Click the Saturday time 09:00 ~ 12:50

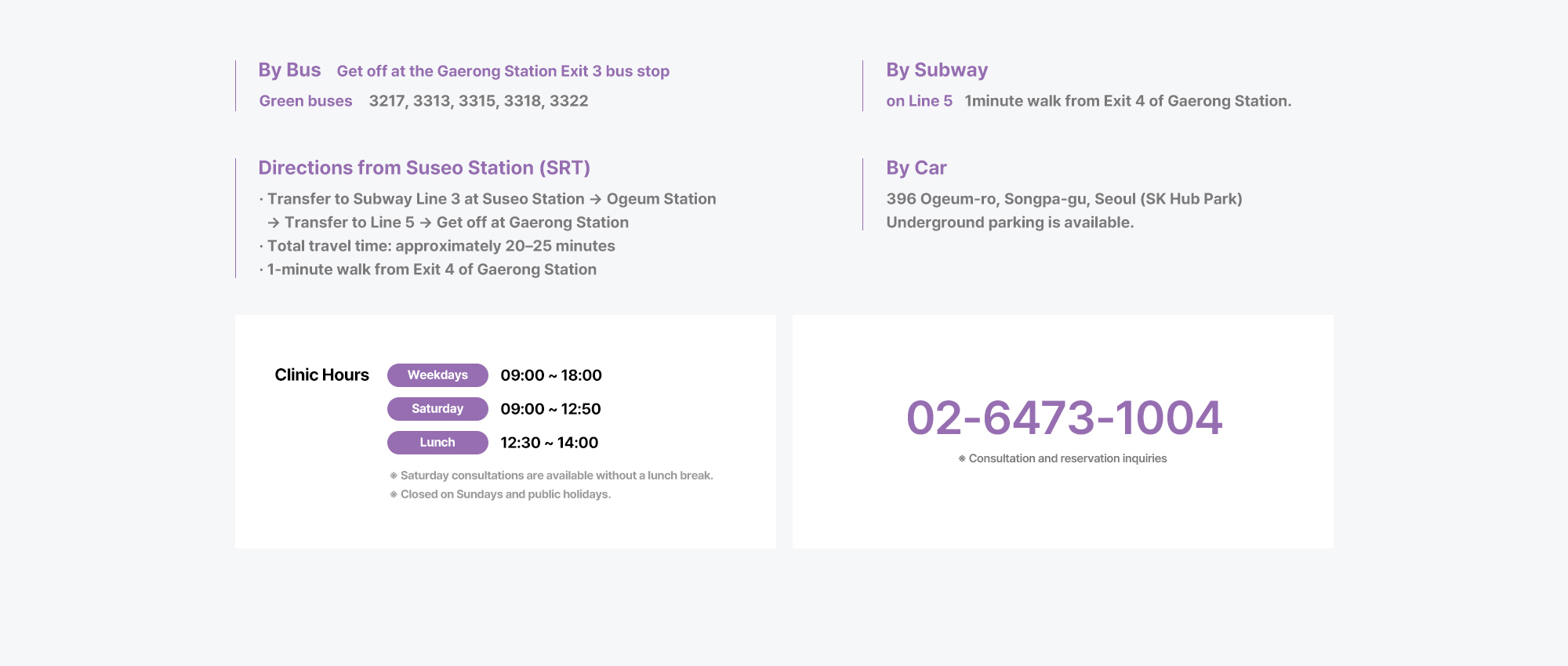[x=550, y=409]
